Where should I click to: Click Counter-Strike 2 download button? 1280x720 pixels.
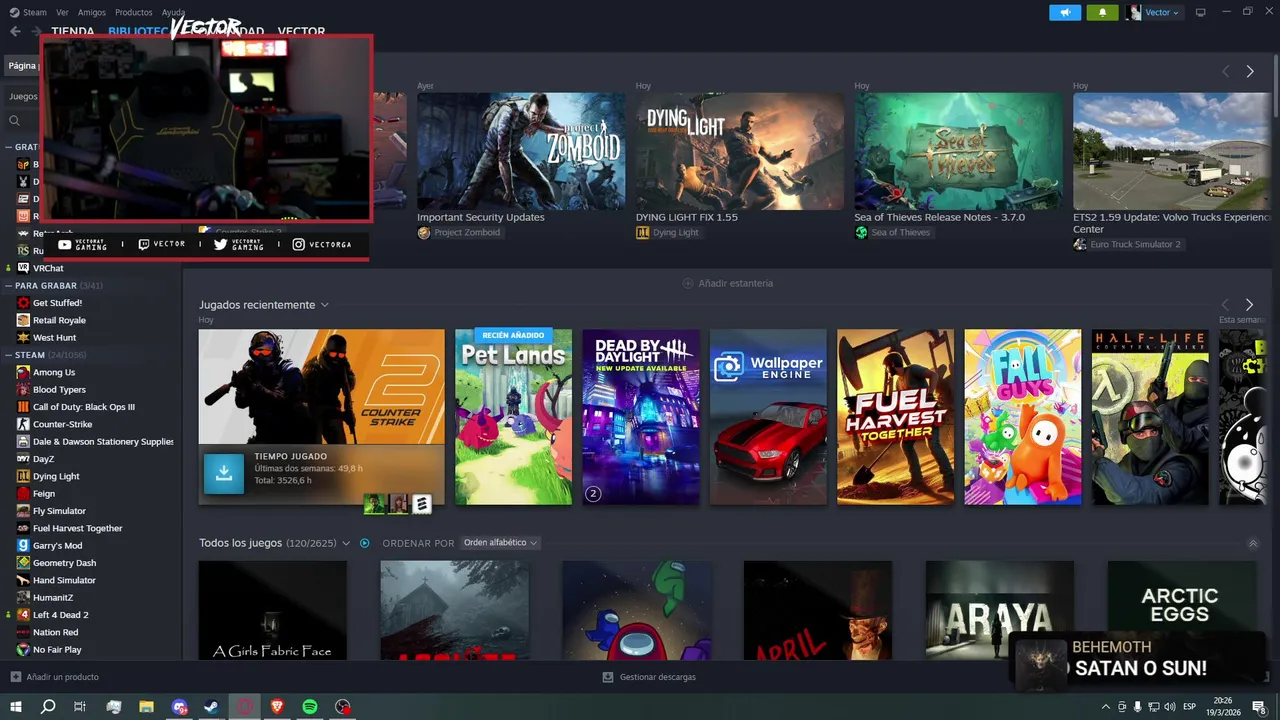click(224, 474)
